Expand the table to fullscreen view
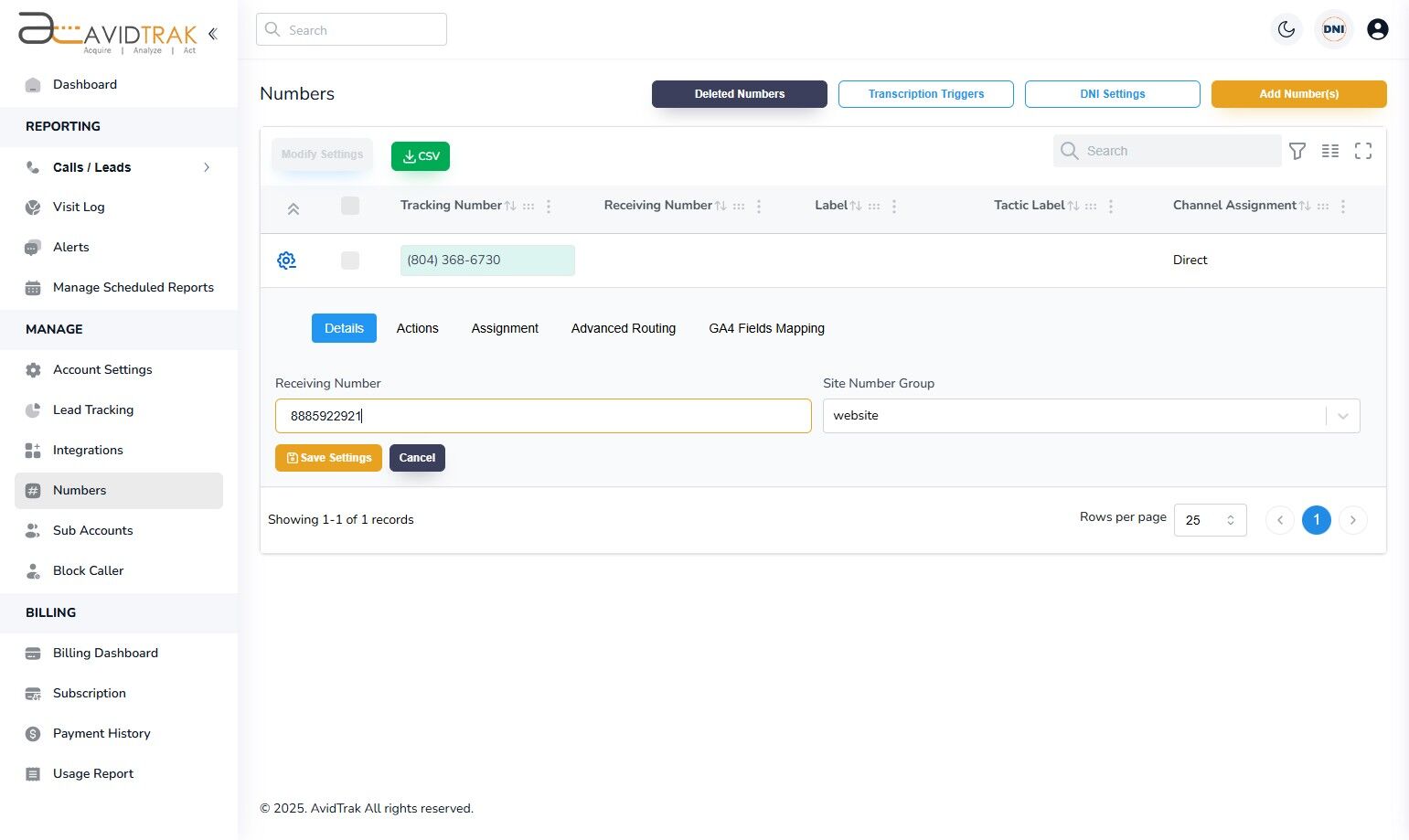Viewport: 1409px width, 840px height. (1363, 151)
